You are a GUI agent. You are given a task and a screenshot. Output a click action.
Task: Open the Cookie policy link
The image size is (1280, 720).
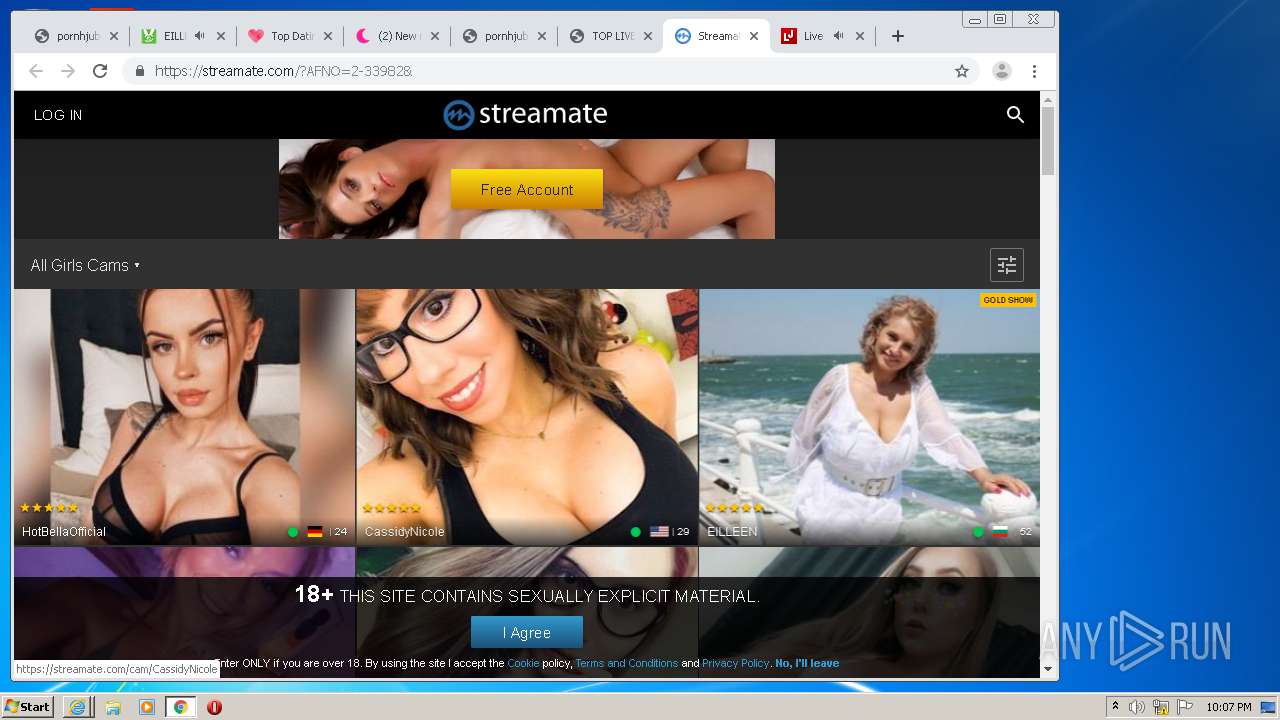tap(523, 663)
